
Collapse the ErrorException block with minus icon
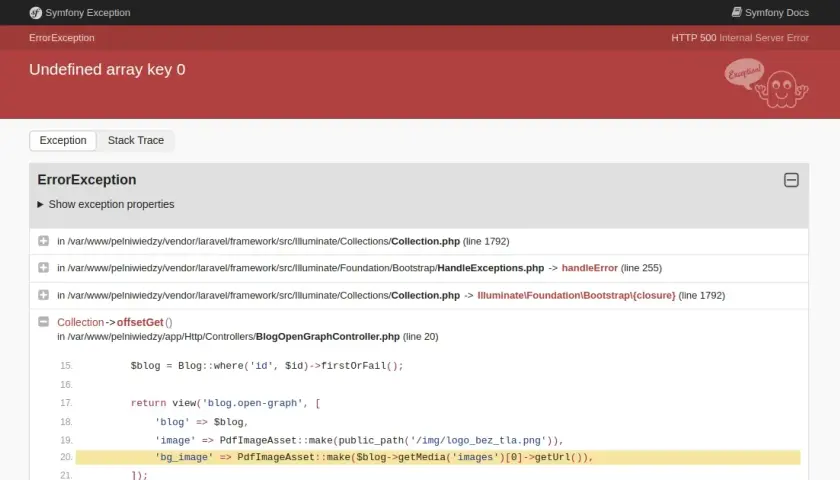coord(791,180)
